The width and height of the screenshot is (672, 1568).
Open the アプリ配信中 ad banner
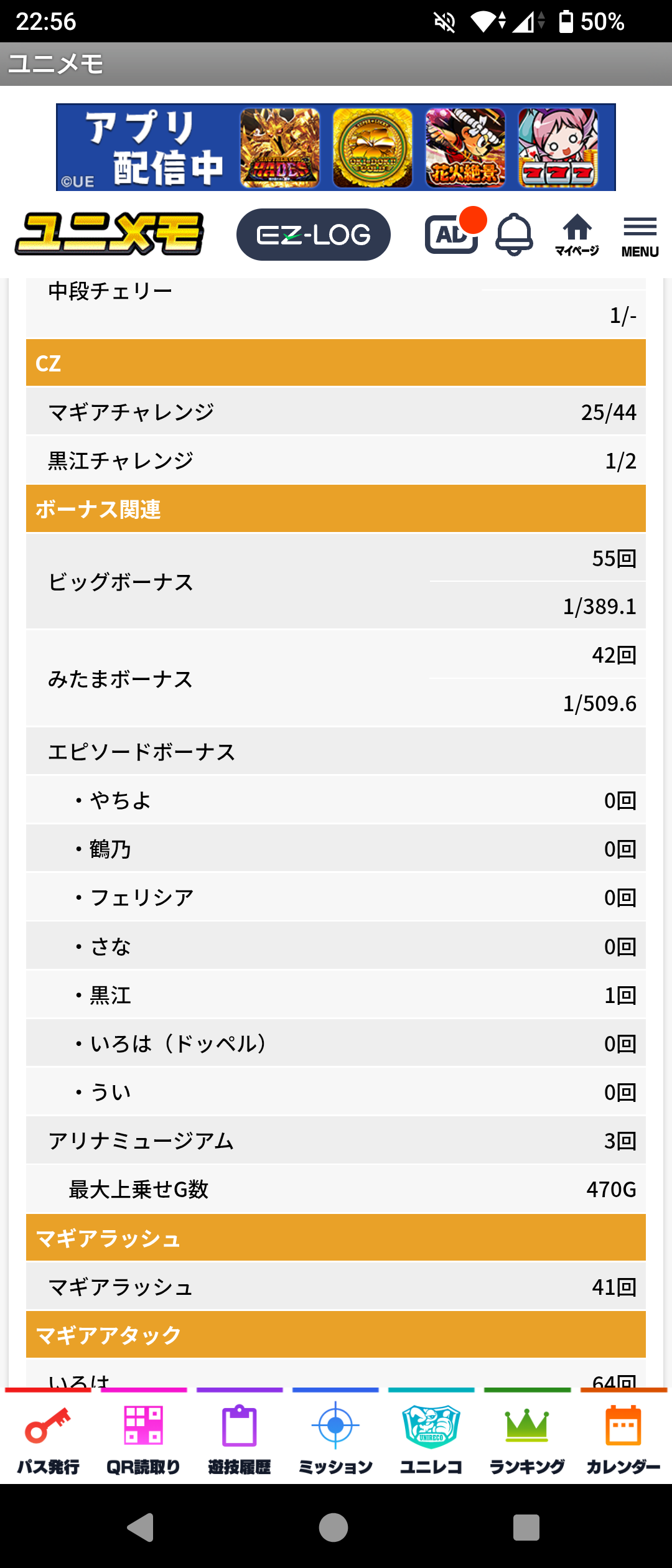click(336, 147)
